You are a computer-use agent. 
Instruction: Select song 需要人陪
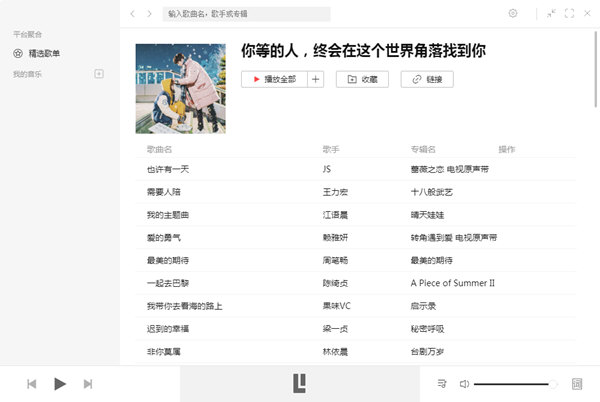pyautogui.click(x=164, y=192)
